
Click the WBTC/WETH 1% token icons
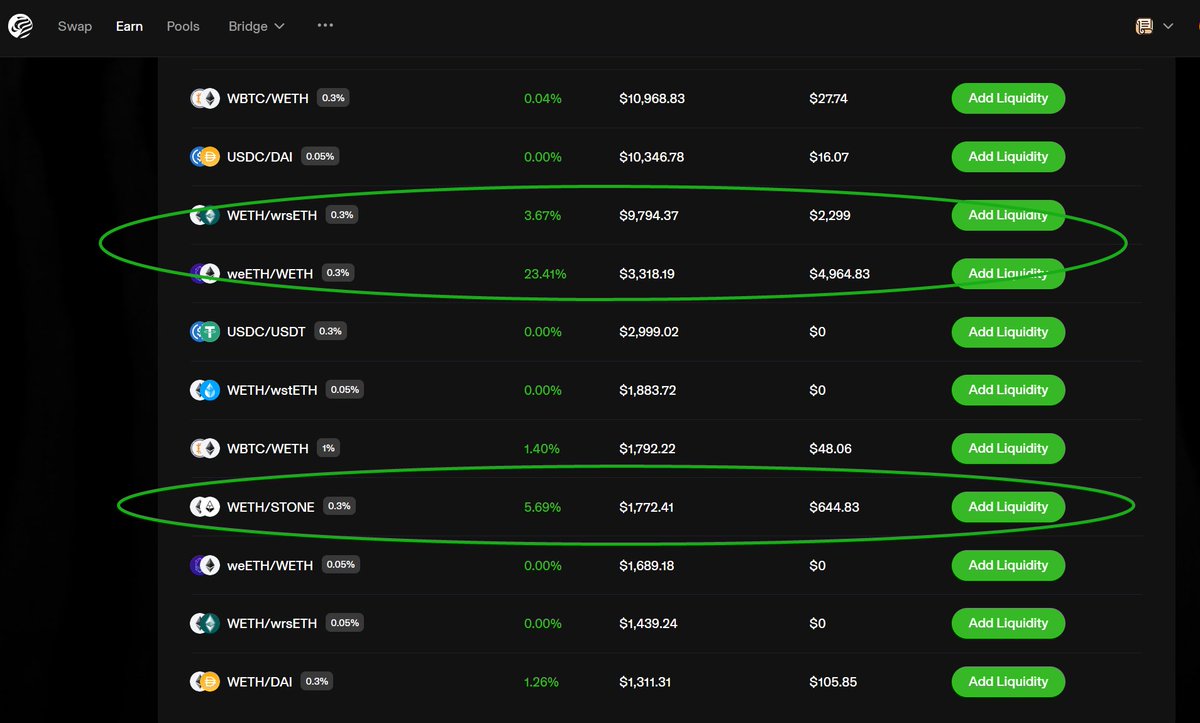[204, 448]
